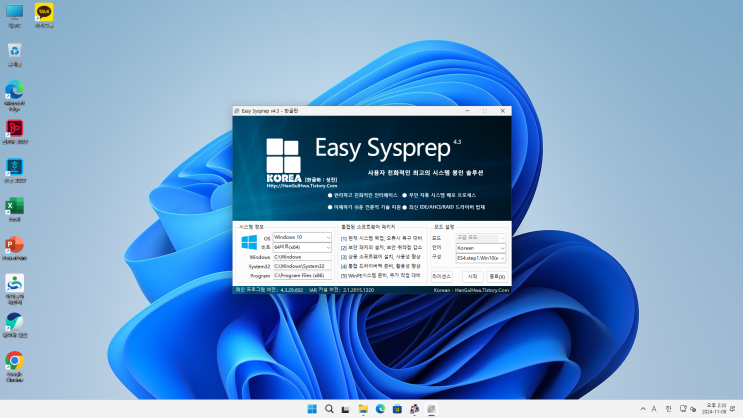This screenshot has height=418, width=743.
Task: Expand the OS dropdown showing Windows 10
Action: coord(302,237)
